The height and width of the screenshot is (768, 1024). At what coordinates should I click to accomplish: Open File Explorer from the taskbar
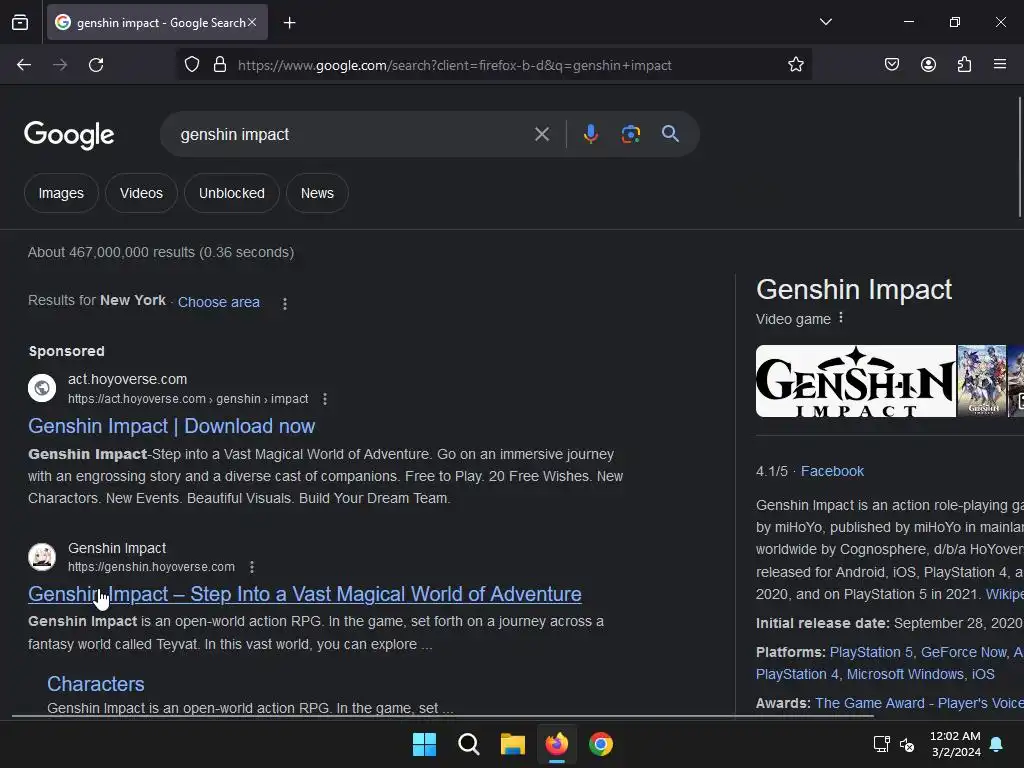[x=513, y=744]
